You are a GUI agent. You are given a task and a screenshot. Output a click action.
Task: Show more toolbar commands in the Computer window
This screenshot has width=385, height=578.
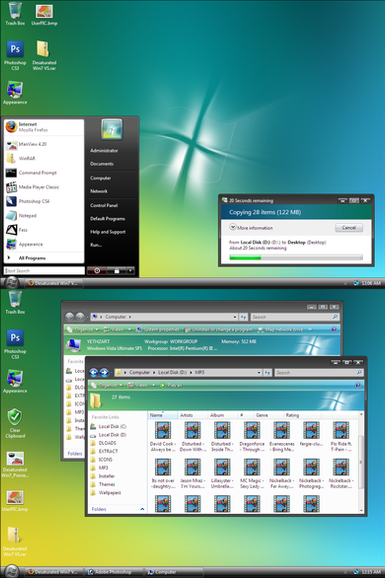click(x=310, y=330)
